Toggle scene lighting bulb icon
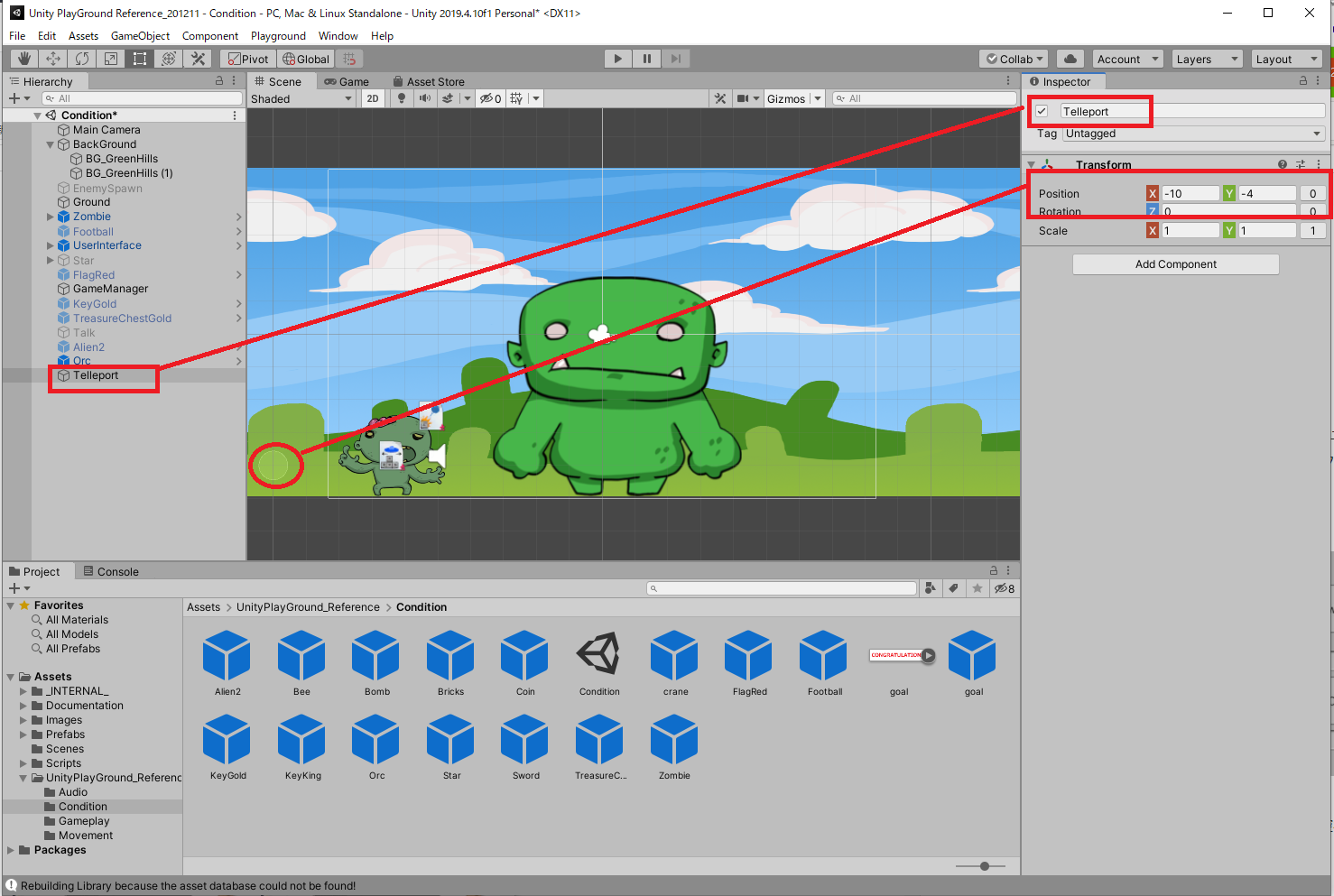 [402, 98]
